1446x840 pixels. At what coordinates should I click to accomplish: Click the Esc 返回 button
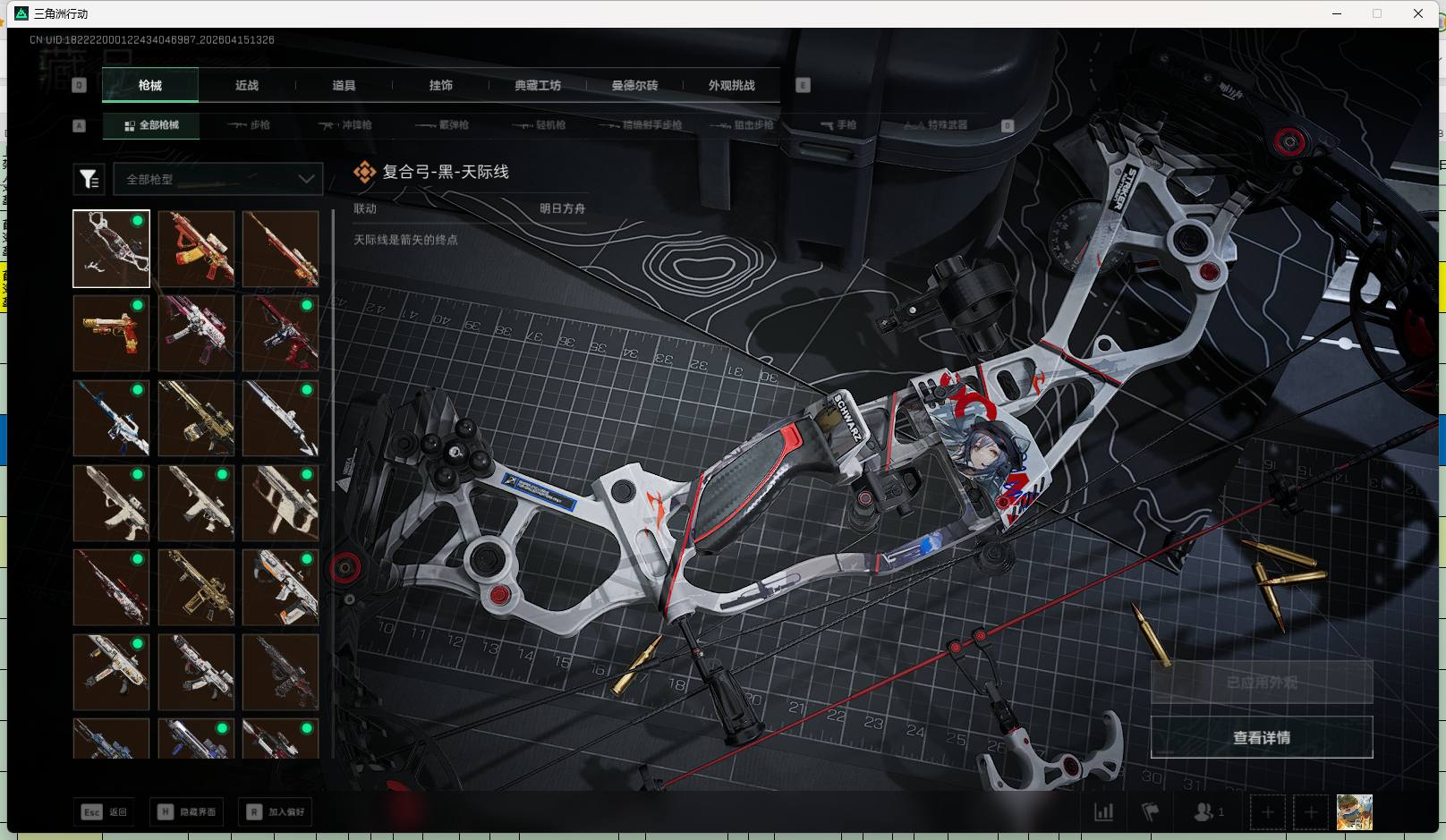(104, 812)
